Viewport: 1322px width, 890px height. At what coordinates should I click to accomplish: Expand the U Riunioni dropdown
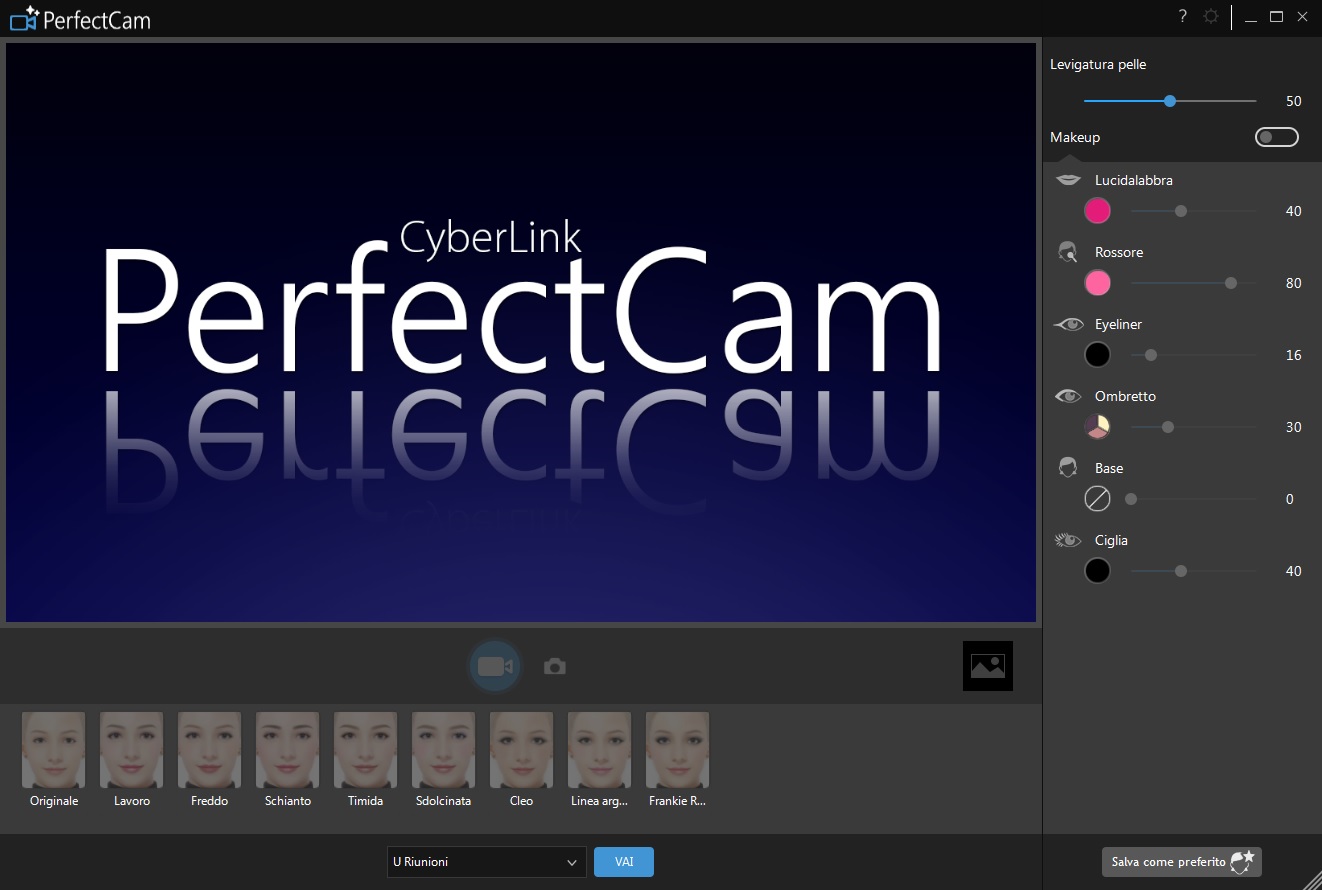click(x=487, y=862)
